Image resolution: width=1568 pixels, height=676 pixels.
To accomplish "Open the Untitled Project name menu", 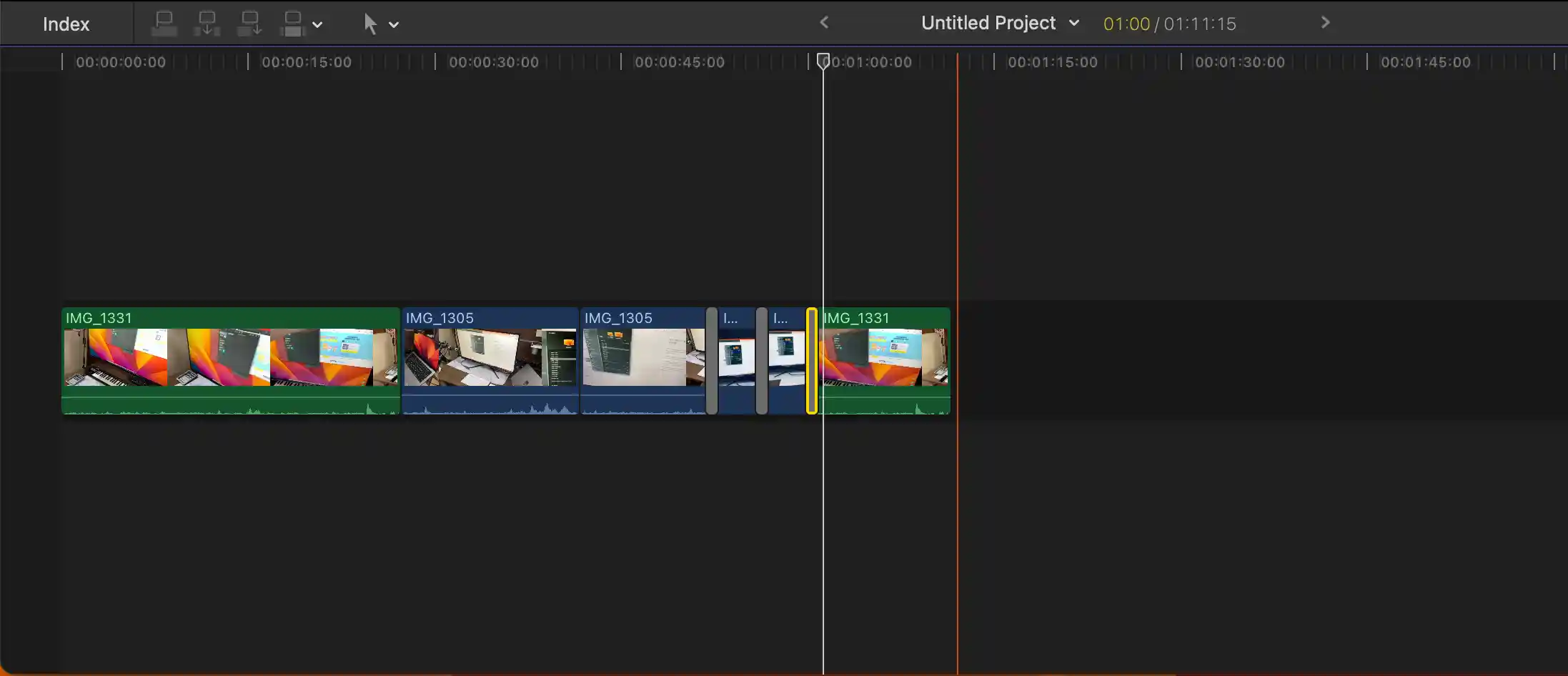I will [999, 23].
